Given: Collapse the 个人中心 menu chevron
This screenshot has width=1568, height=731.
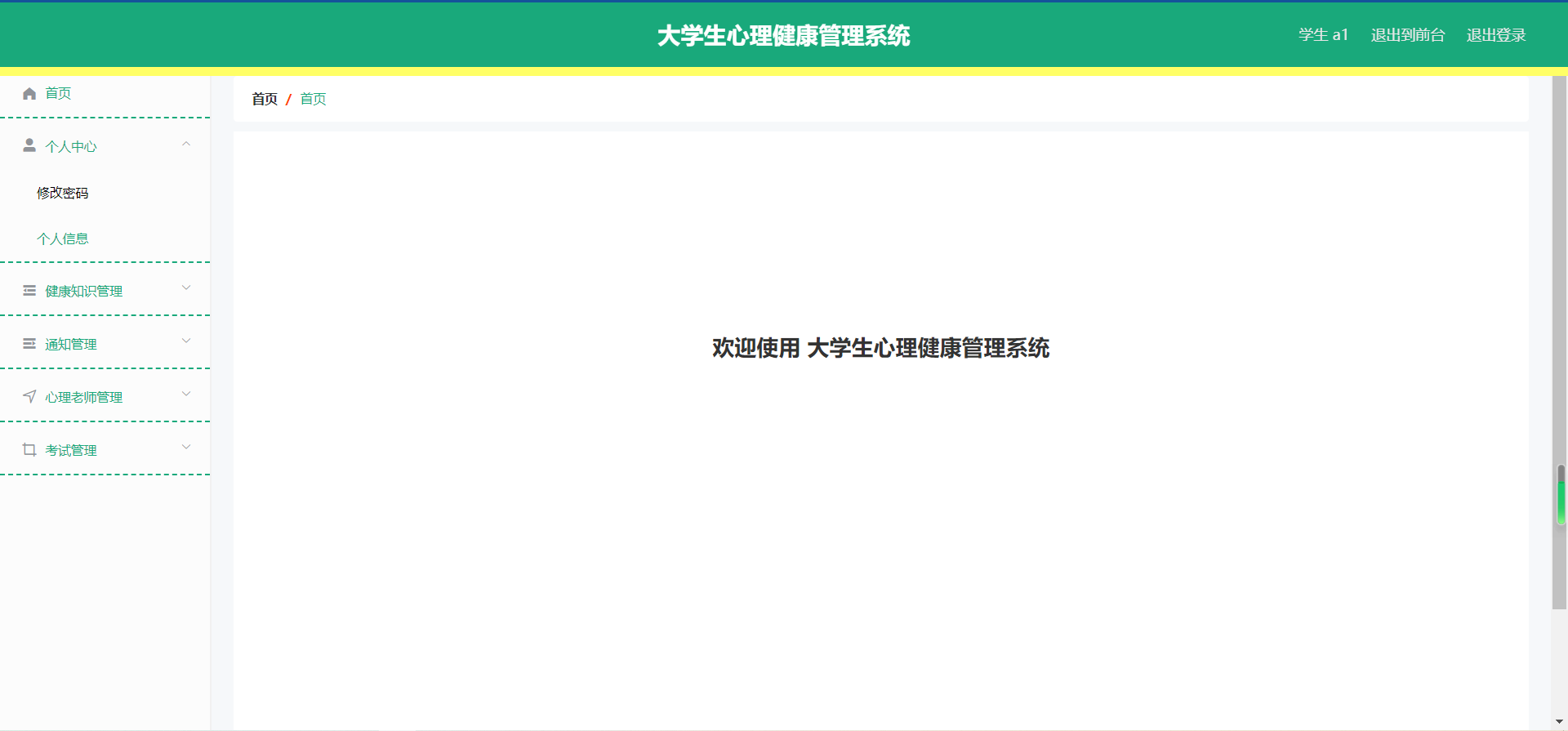Looking at the screenshot, I should coord(186,145).
